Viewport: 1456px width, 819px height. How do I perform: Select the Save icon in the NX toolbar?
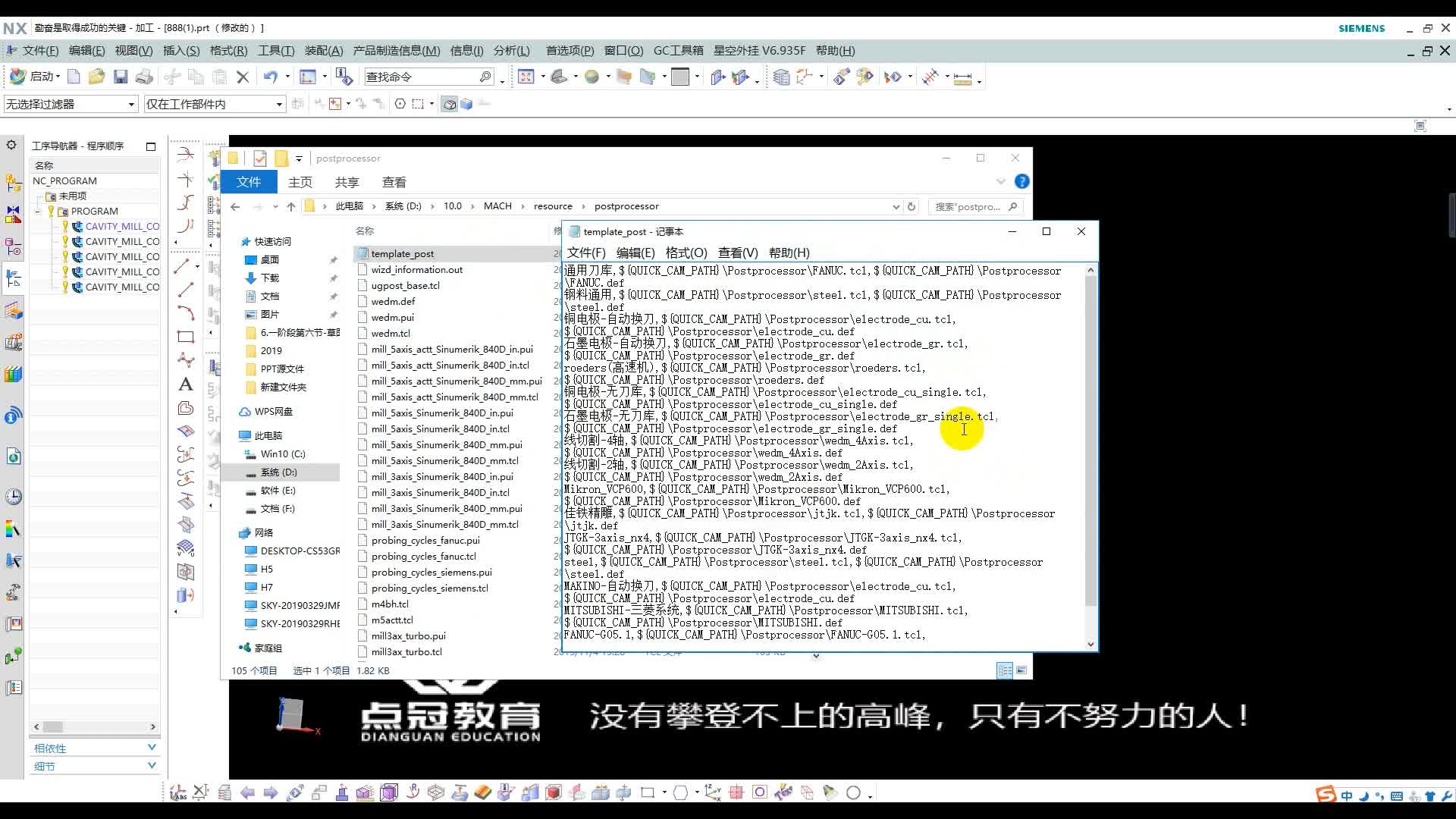[x=120, y=76]
